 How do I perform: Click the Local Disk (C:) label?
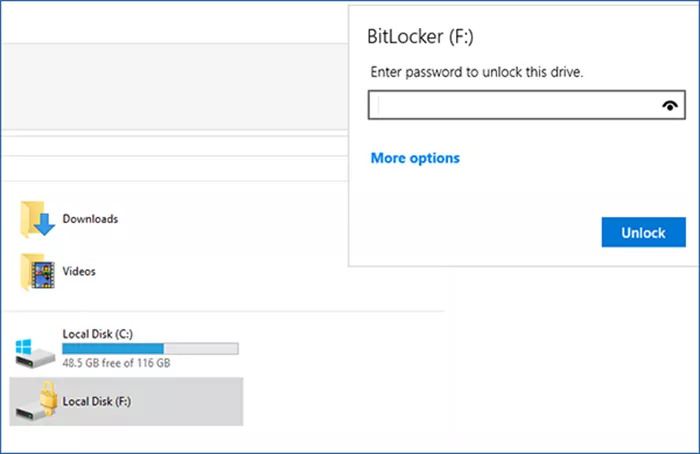click(96, 331)
